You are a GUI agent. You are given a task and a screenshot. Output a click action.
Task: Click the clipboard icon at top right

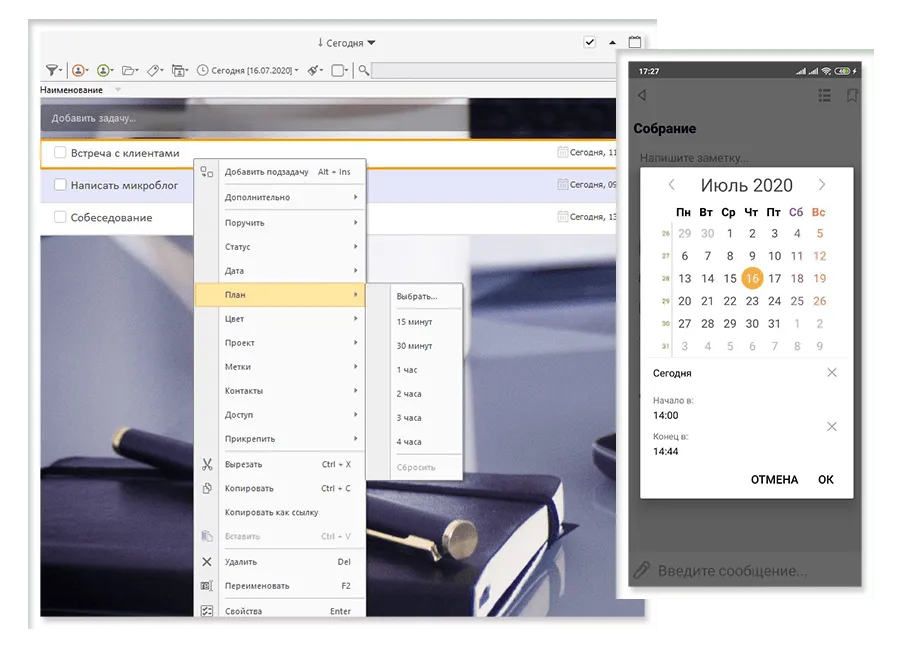pos(634,42)
